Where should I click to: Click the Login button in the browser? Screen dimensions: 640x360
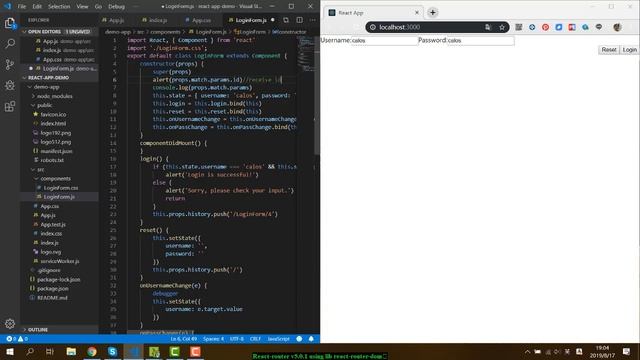tap(629, 49)
